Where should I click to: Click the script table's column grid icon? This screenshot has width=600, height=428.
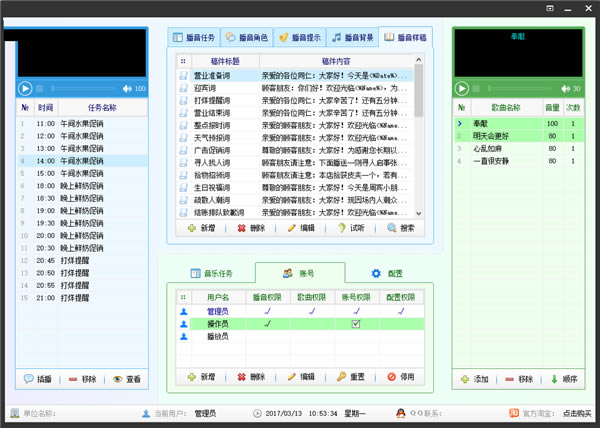(x=183, y=61)
